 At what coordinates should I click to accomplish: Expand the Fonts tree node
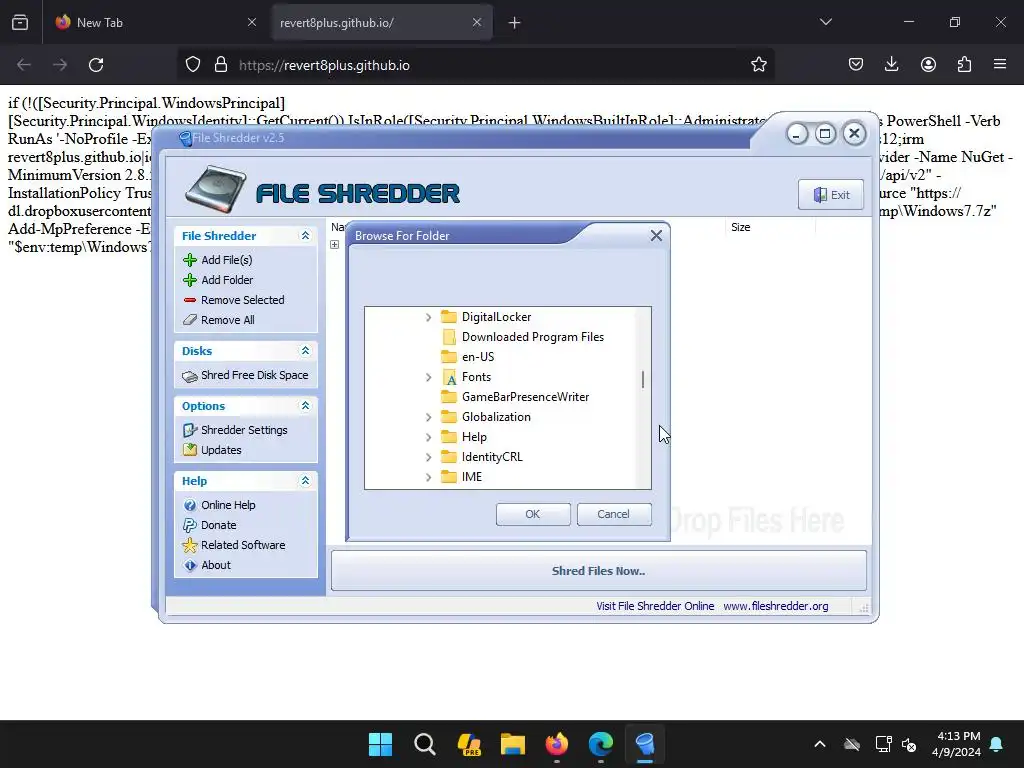(x=428, y=377)
